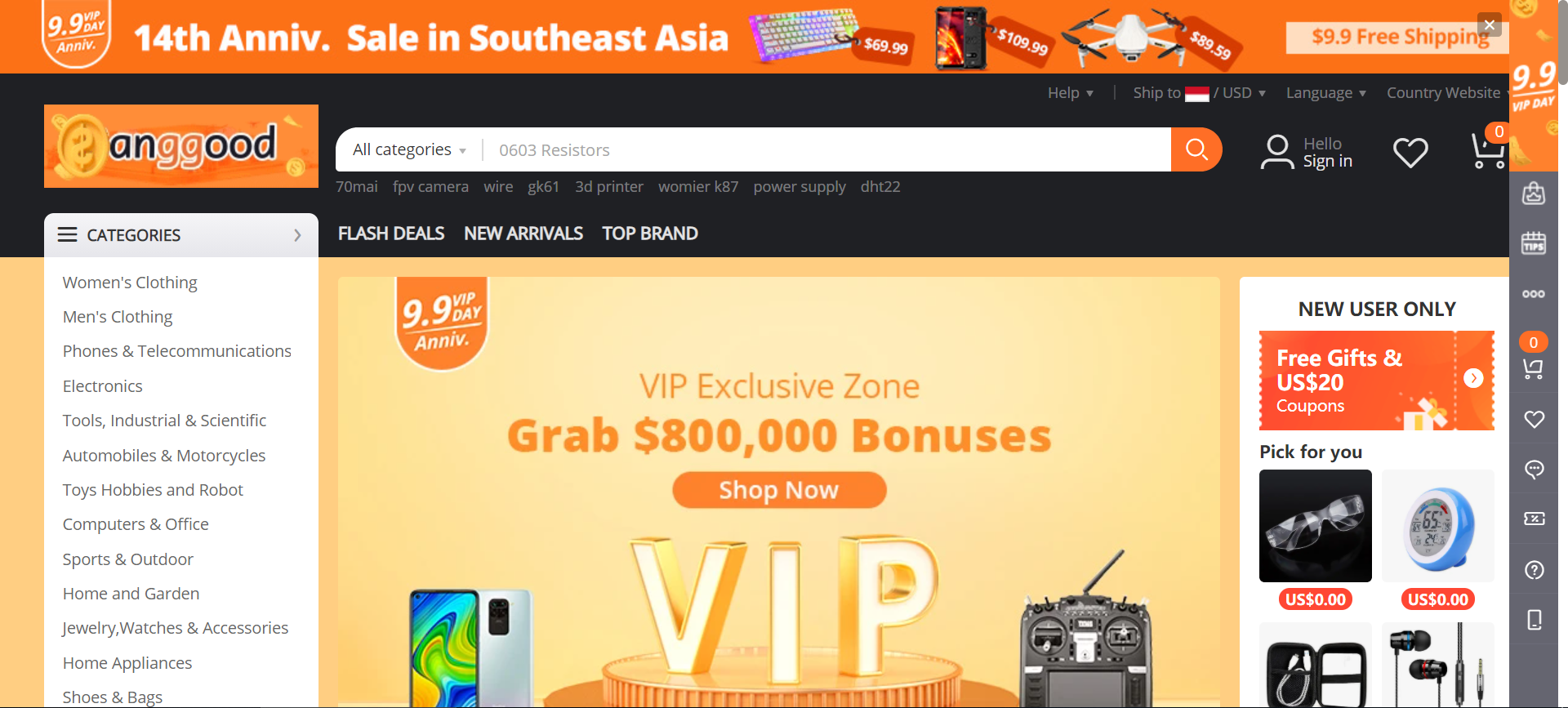Select the Electronics category link
1568x708 pixels.
point(103,386)
